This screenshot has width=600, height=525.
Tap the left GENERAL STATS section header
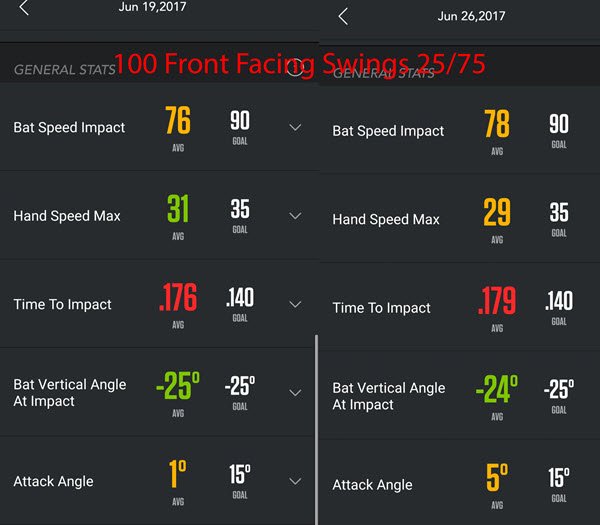coord(64,70)
